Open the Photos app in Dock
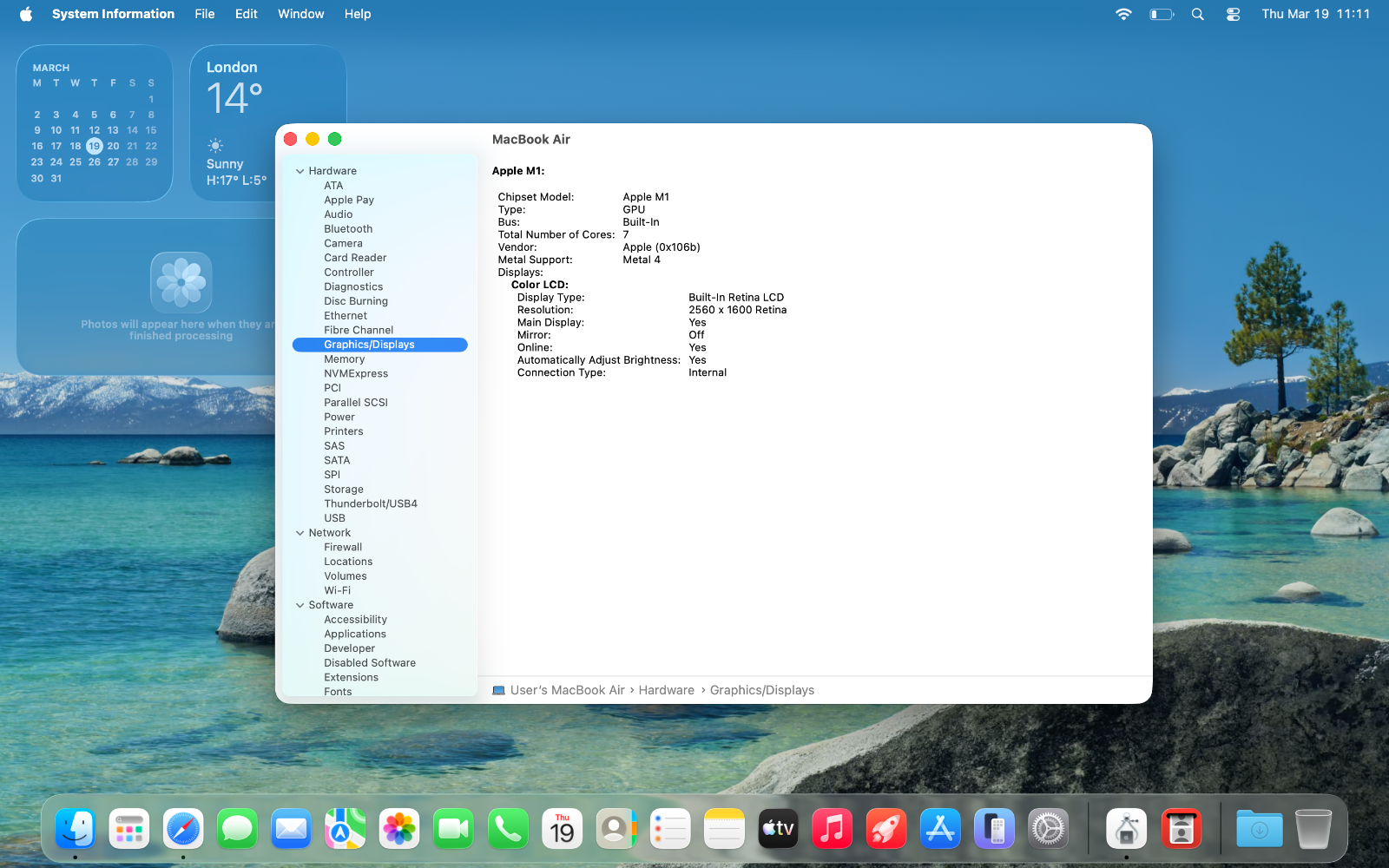 (399, 830)
